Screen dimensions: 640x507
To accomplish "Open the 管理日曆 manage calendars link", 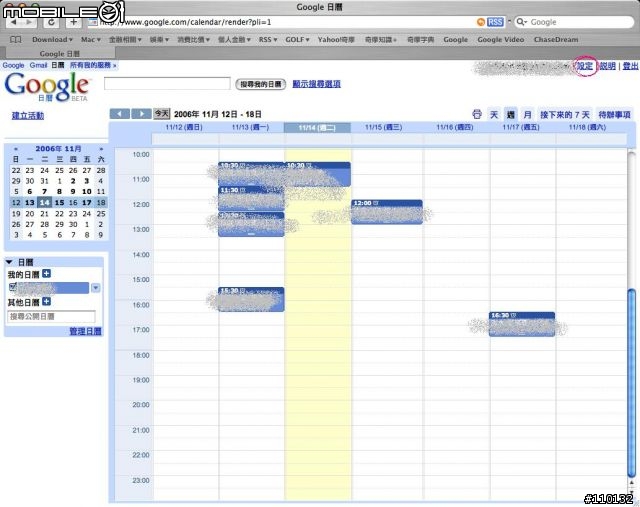I will click(85, 331).
